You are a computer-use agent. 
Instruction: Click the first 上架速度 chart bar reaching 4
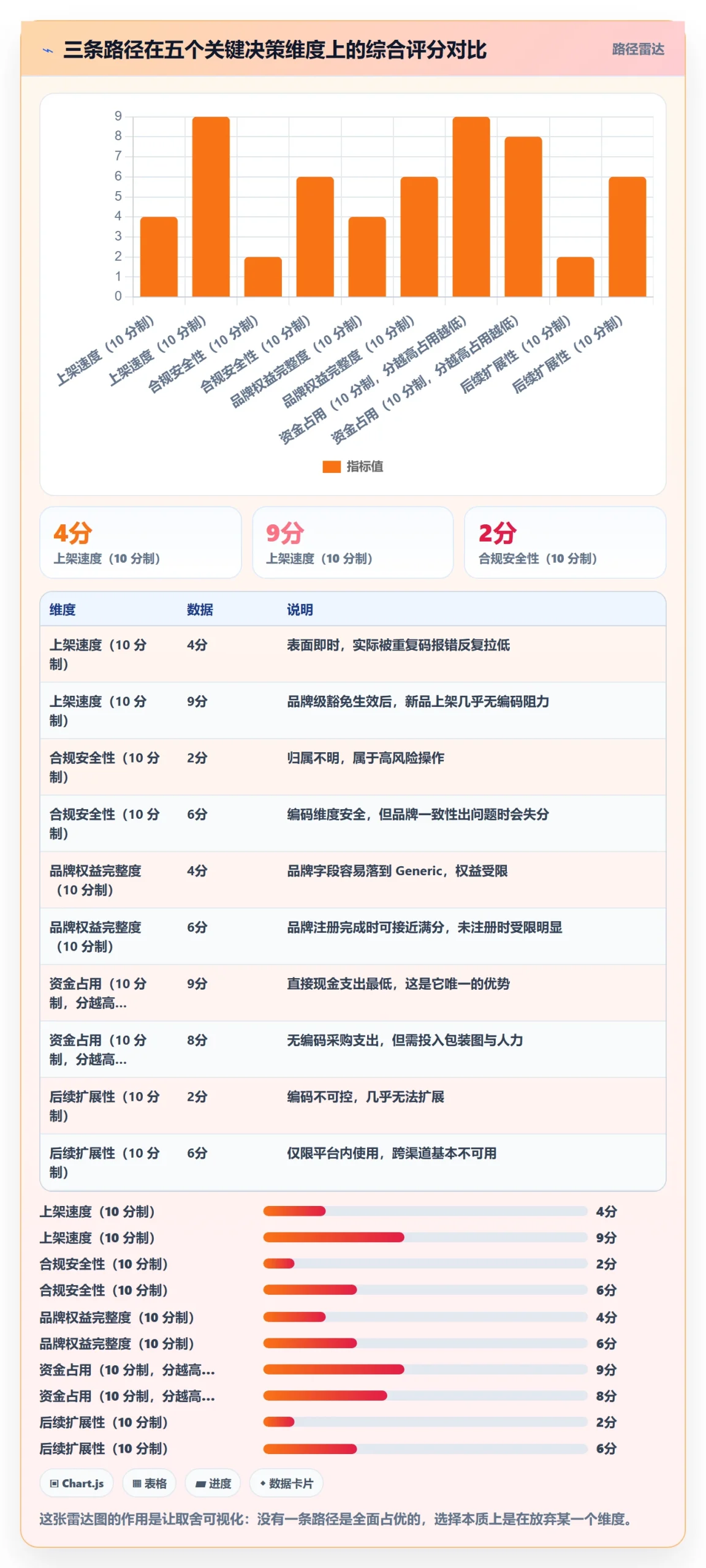[x=159, y=257]
